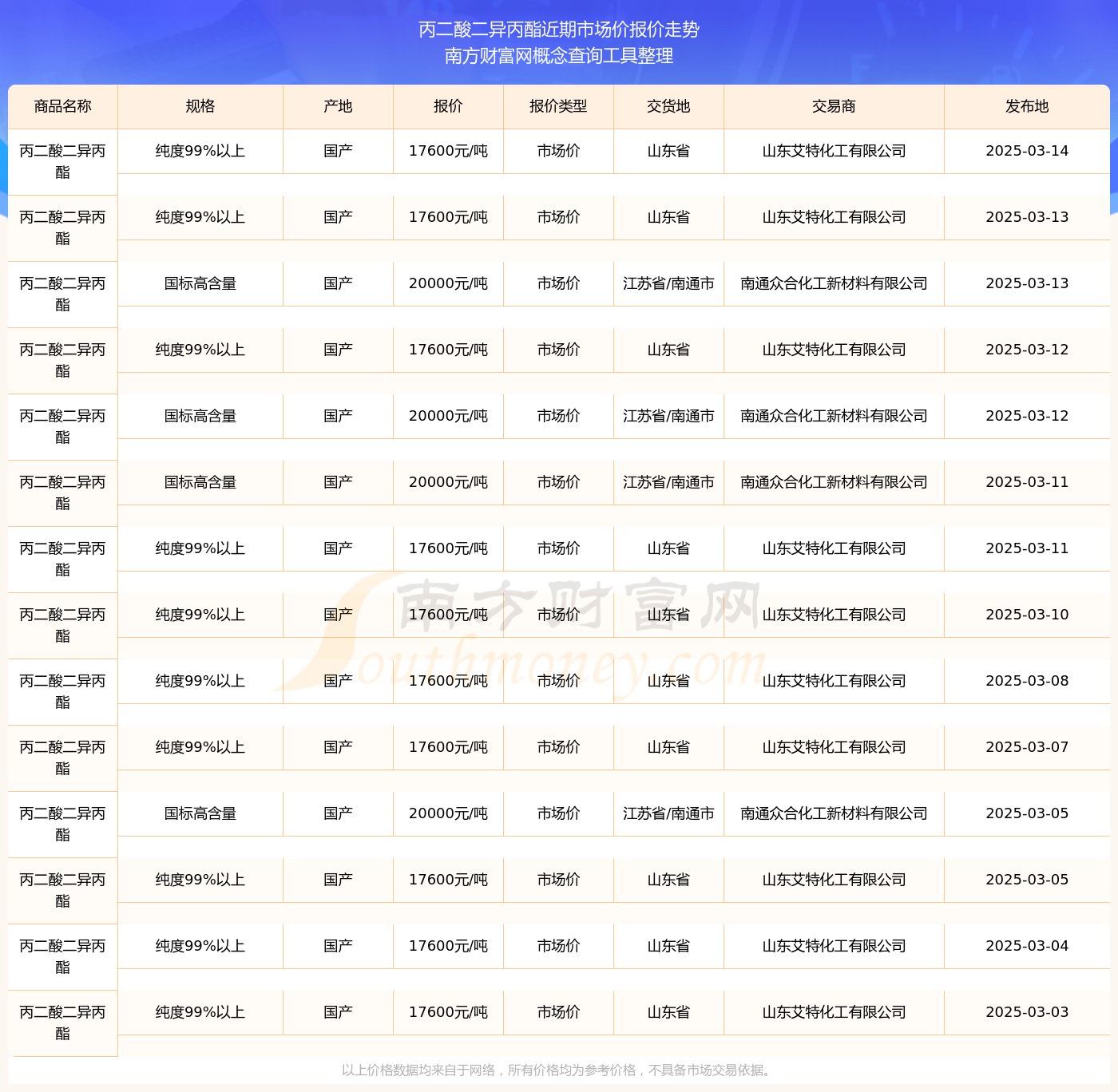The height and width of the screenshot is (1092, 1118).
Task: Click 国产 in the 2025-03-07 row
Action: coord(338,747)
